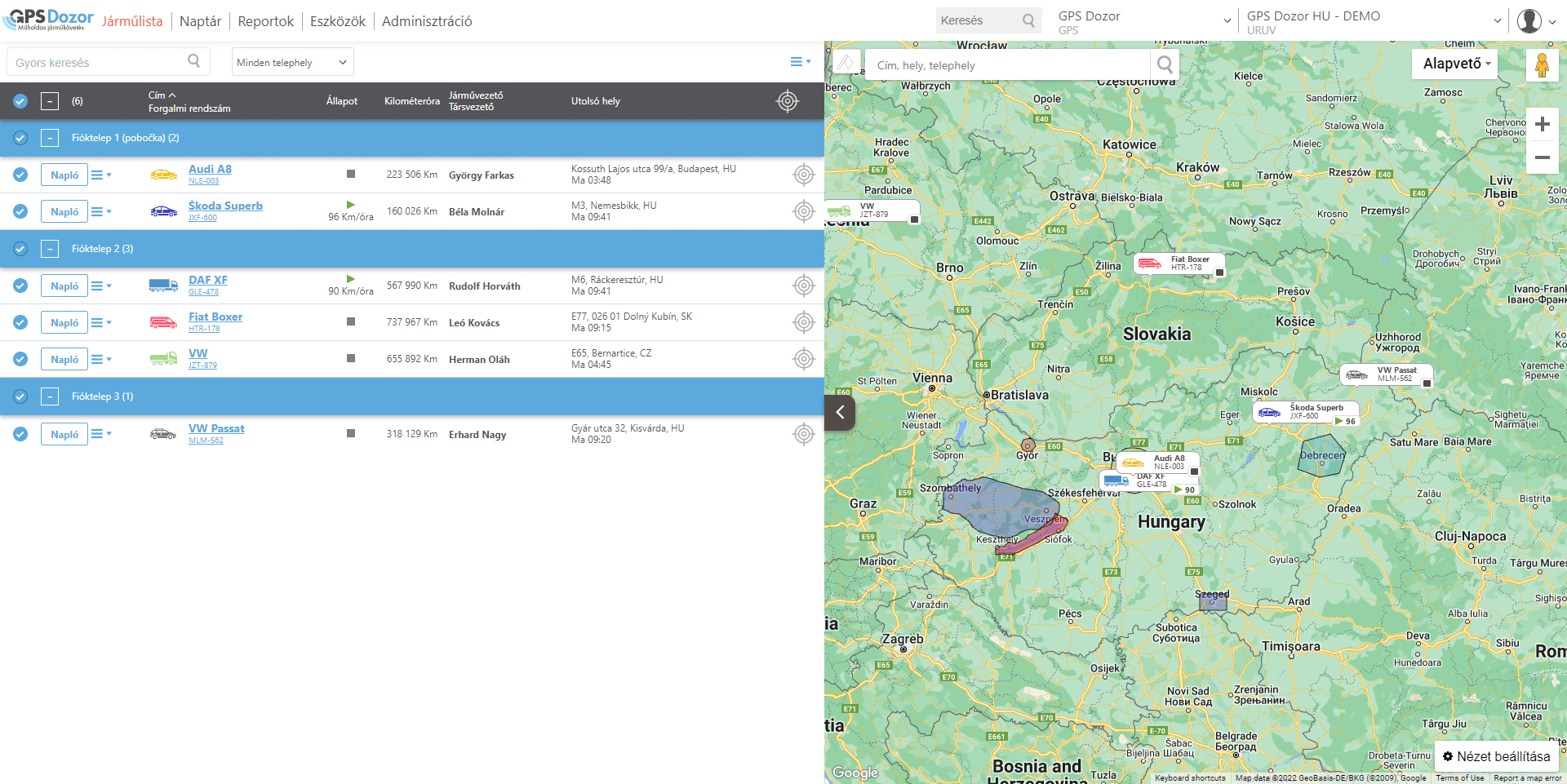Click the Nézet beállítása button
The image size is (1567, 784).
1496,756
